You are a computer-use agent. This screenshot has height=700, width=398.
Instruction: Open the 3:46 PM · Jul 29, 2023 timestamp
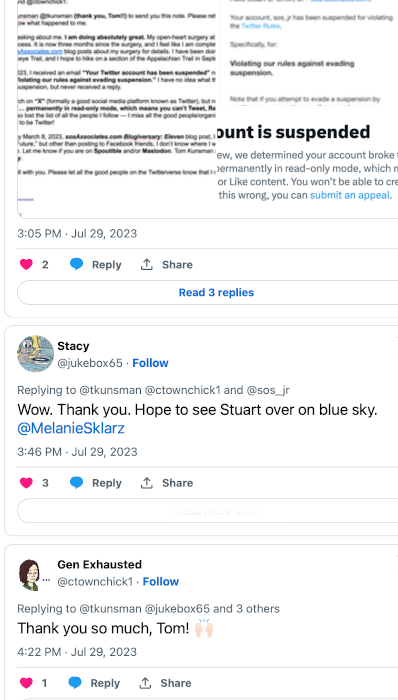pyautogui.click(x=77, y=452)
